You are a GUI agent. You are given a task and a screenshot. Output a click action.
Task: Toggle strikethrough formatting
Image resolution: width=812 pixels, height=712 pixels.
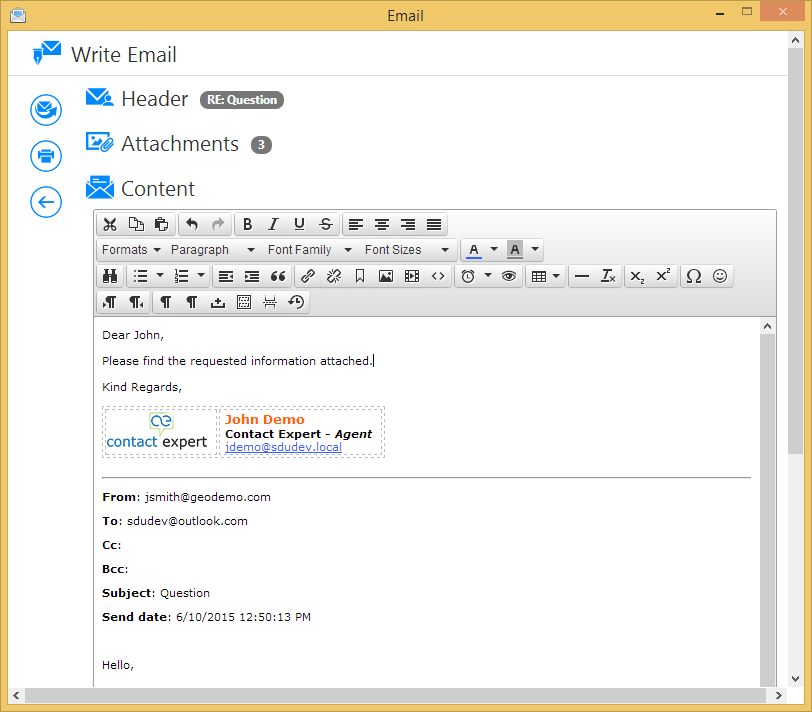[x=325, y=224]
